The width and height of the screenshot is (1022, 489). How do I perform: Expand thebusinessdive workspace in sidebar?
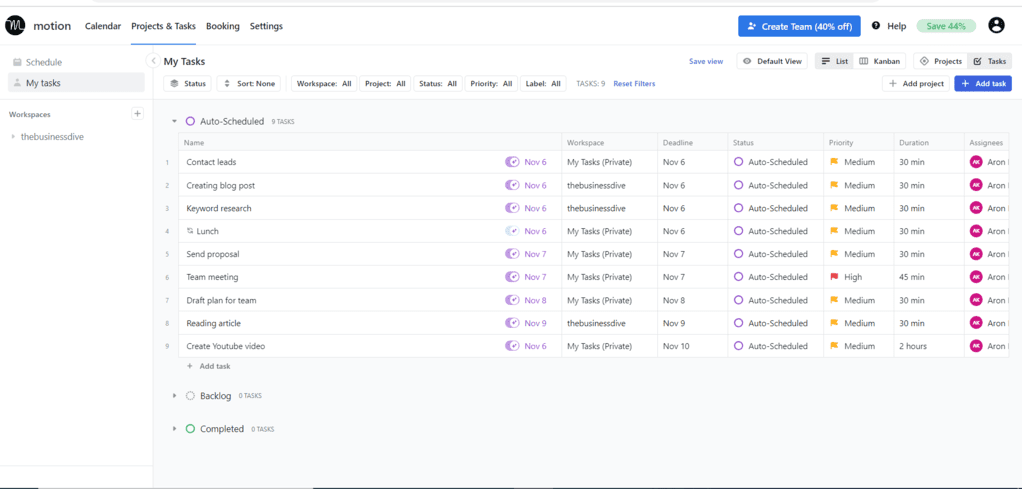pos(13,137)
